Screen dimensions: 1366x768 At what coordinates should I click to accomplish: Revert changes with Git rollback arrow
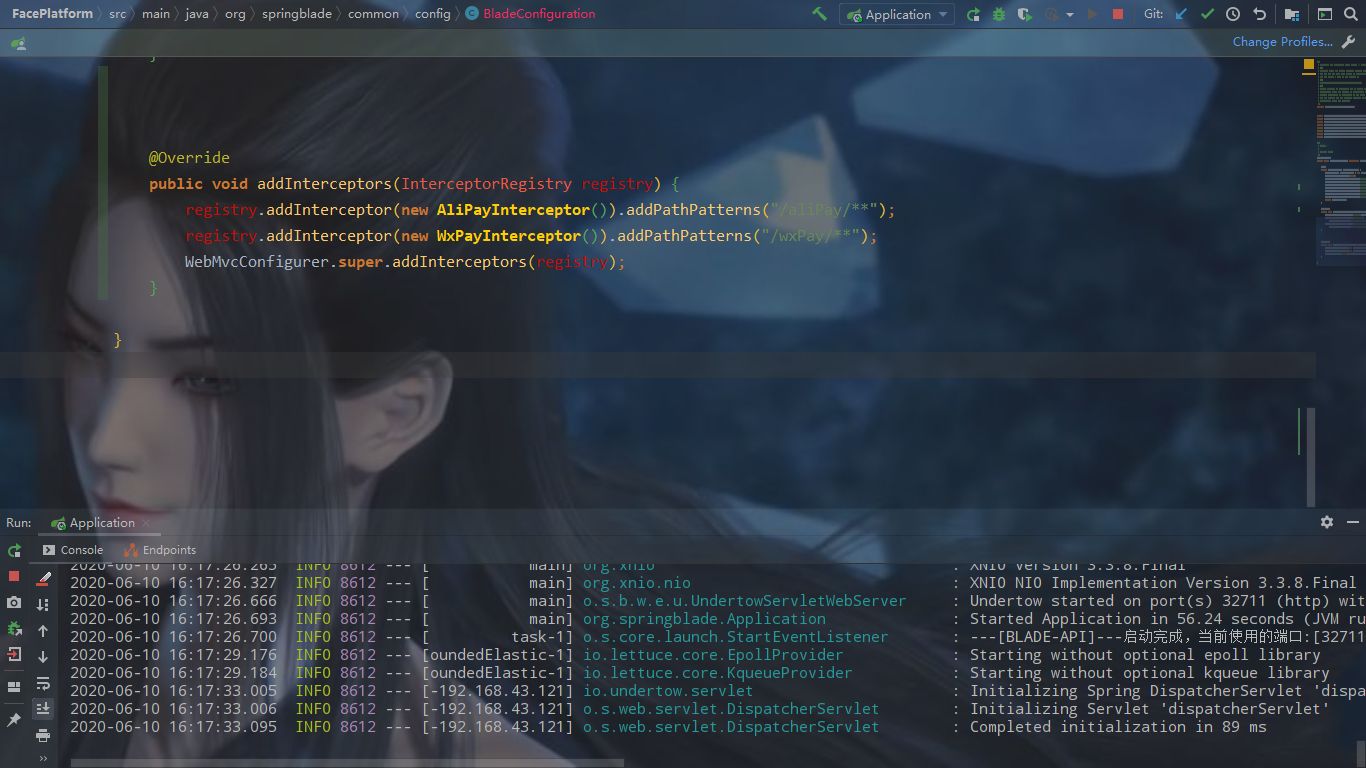tap(1259, 15)
